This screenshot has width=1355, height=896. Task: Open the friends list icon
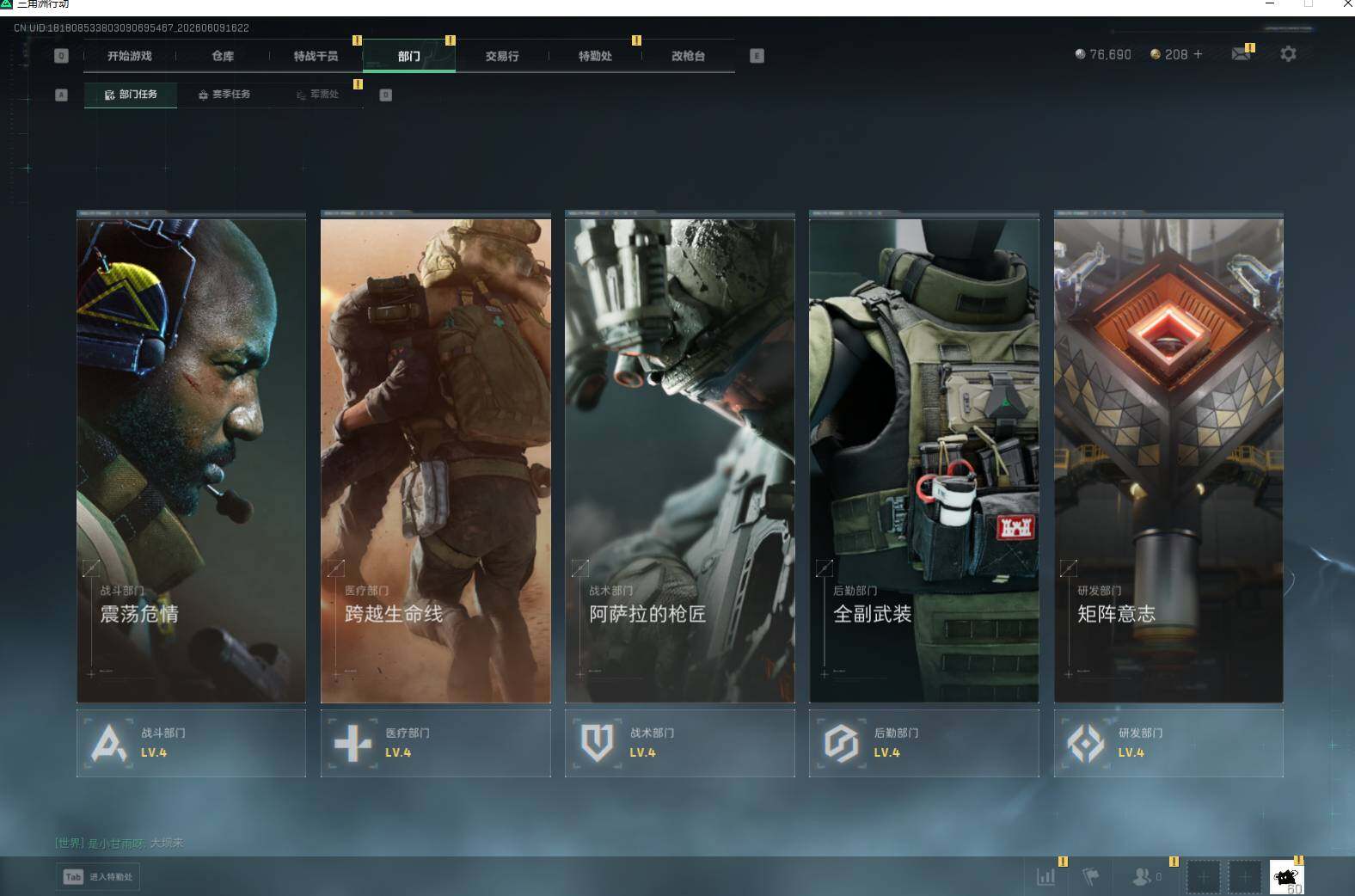click(1142, 877)
